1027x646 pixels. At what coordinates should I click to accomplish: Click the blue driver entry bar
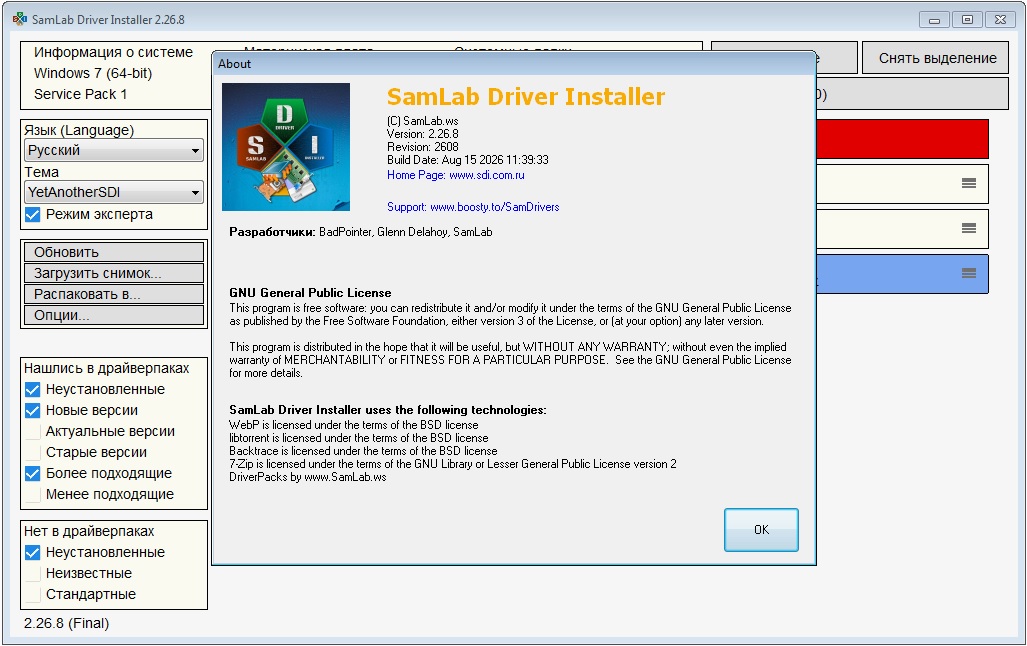pos(902,273)
